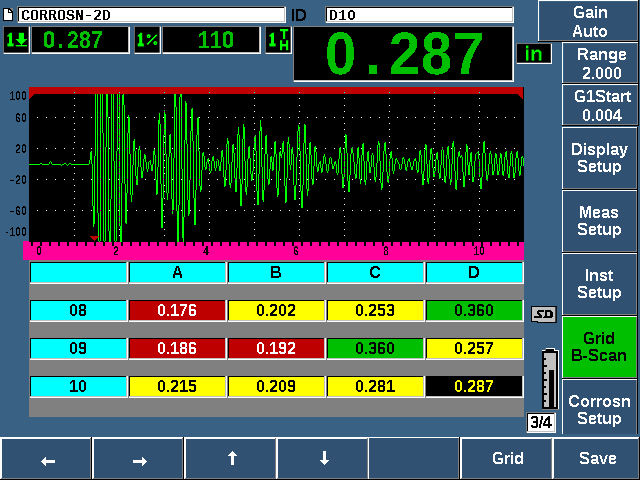Image resolution: width=640 pixels, height=480 pixels.
Task: Select highlighted grid cell D10 0.287
Action: click(x=474, y=386)
